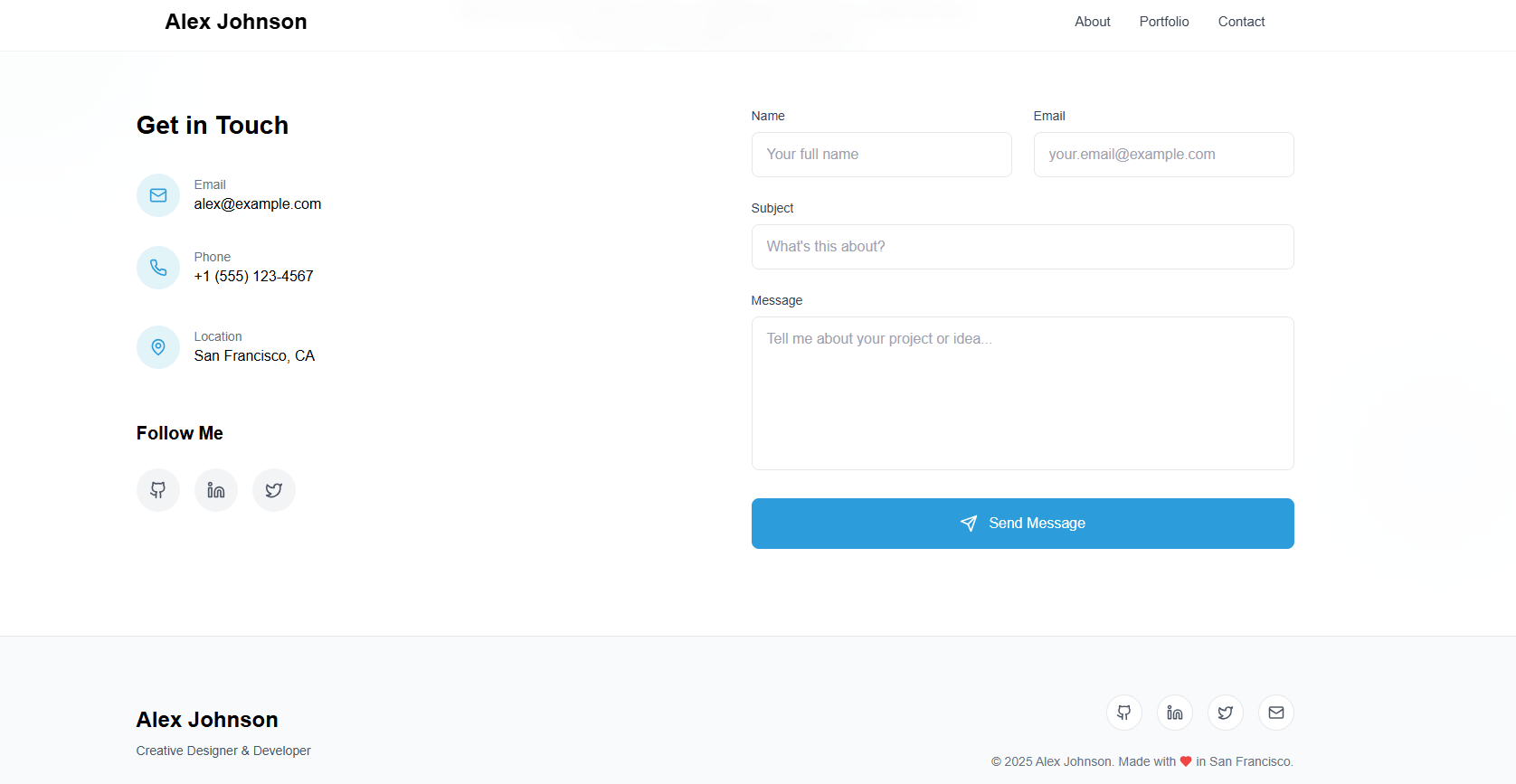1516x784 pixels.
Task: Open the Portfolio navigation link
Action: pyautogui.click(x=1164, y=22)
